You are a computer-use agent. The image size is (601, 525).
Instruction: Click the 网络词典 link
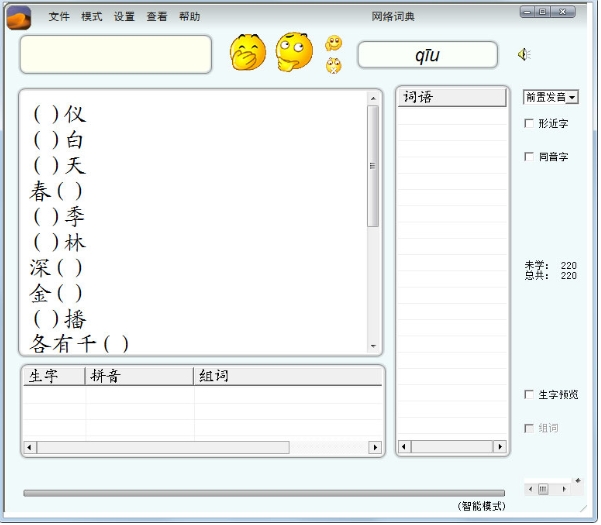pos(393,16)
